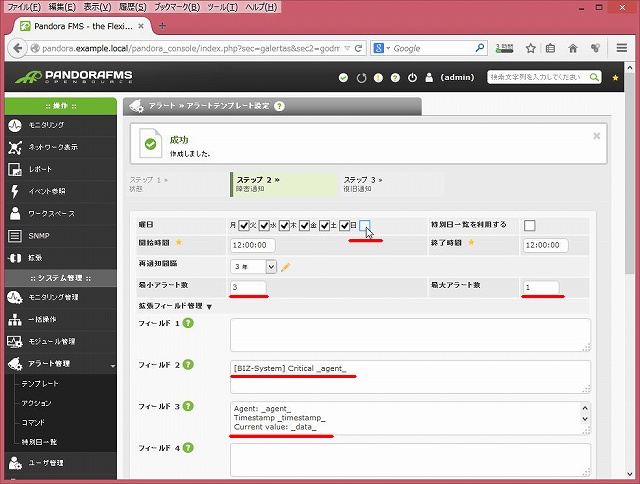Open help icon beside alert template title
The width and height of the screenshot is (640, 484).
(x=279, y=106)
